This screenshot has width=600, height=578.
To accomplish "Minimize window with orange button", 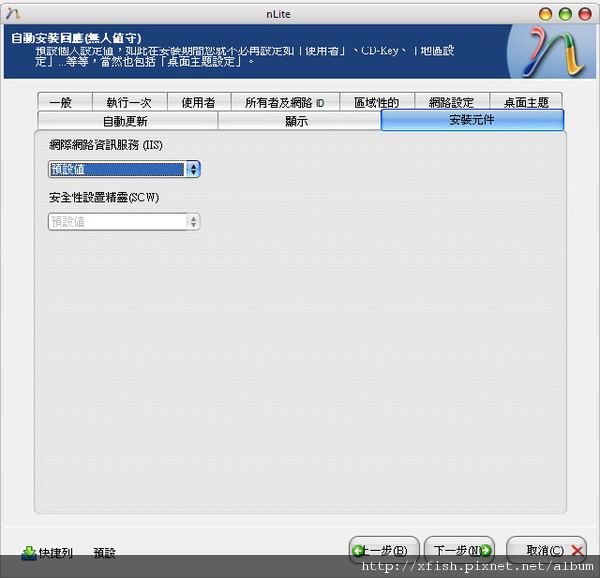I will [x=545, y=14].
